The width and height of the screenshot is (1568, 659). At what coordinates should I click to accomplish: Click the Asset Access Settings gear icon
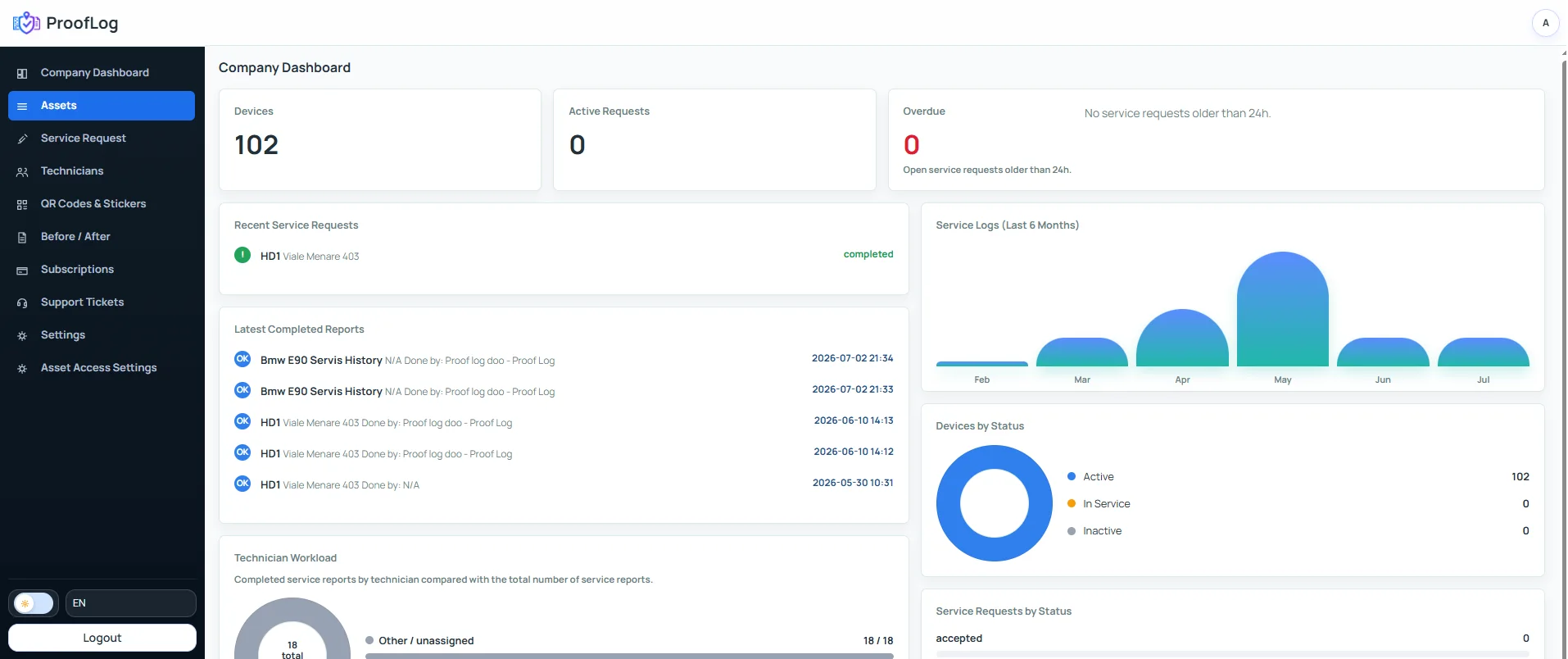(22, 368)
